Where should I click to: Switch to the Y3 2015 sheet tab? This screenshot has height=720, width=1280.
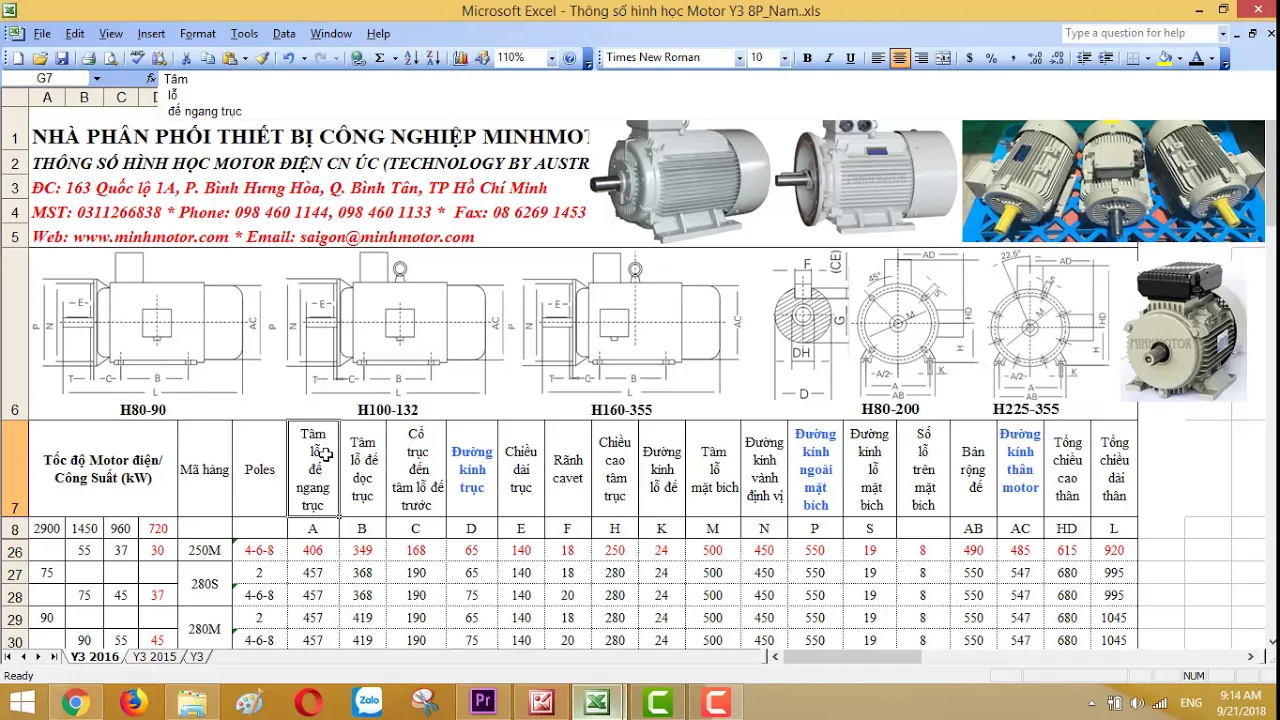coord(154,657)
